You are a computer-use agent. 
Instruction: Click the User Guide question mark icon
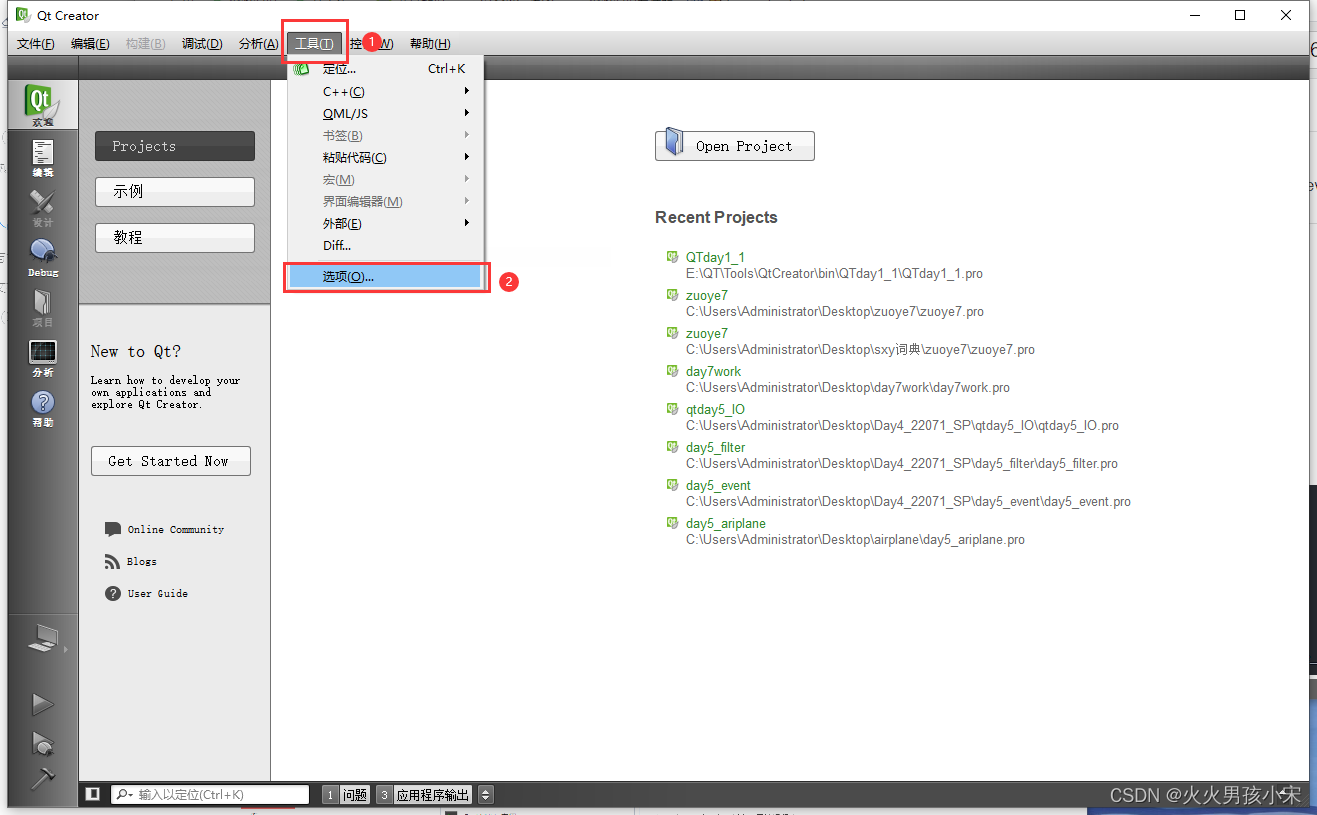(113, 593)
